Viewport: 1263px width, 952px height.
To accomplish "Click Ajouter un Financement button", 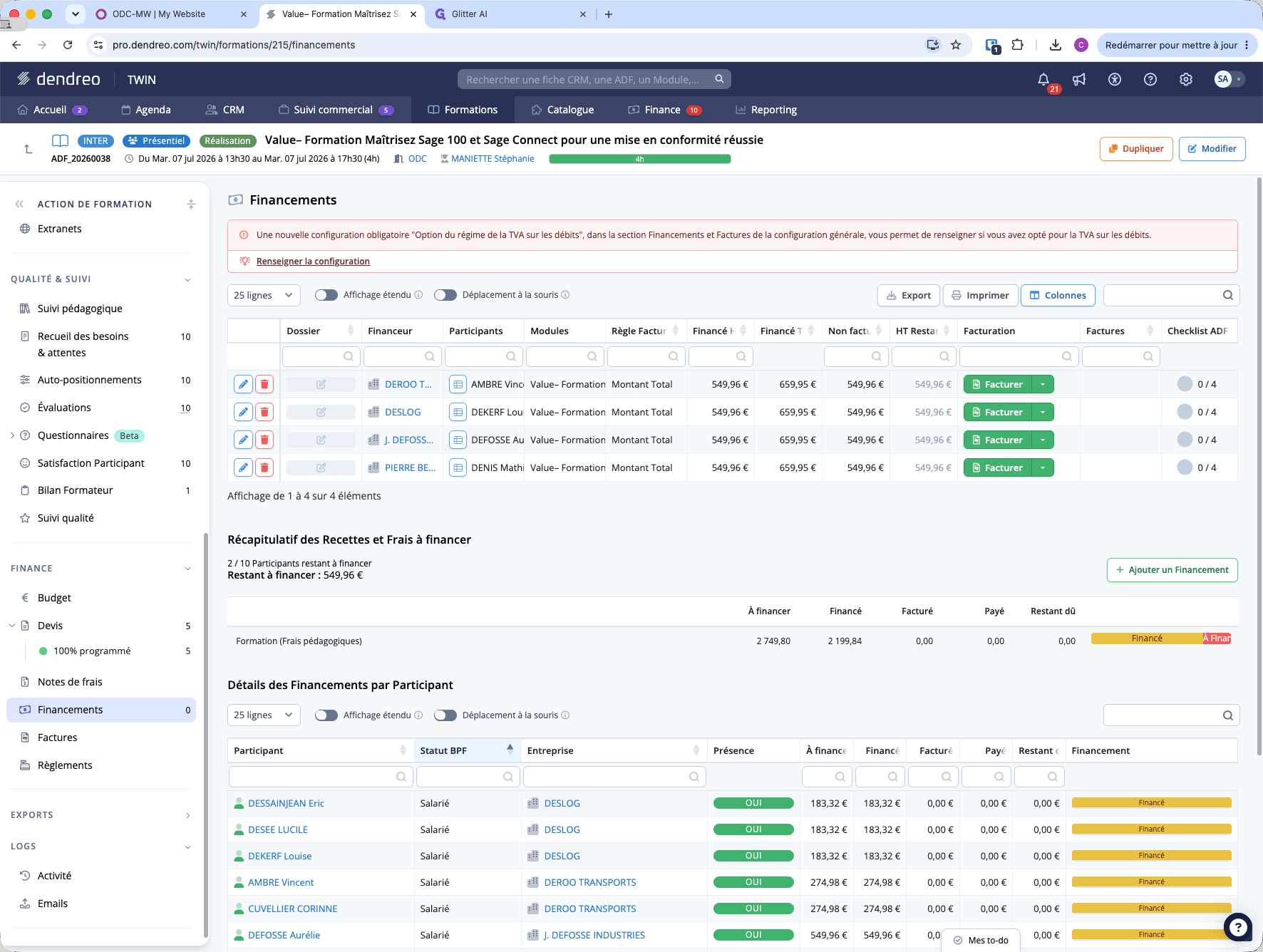I will click(1172, 570).
